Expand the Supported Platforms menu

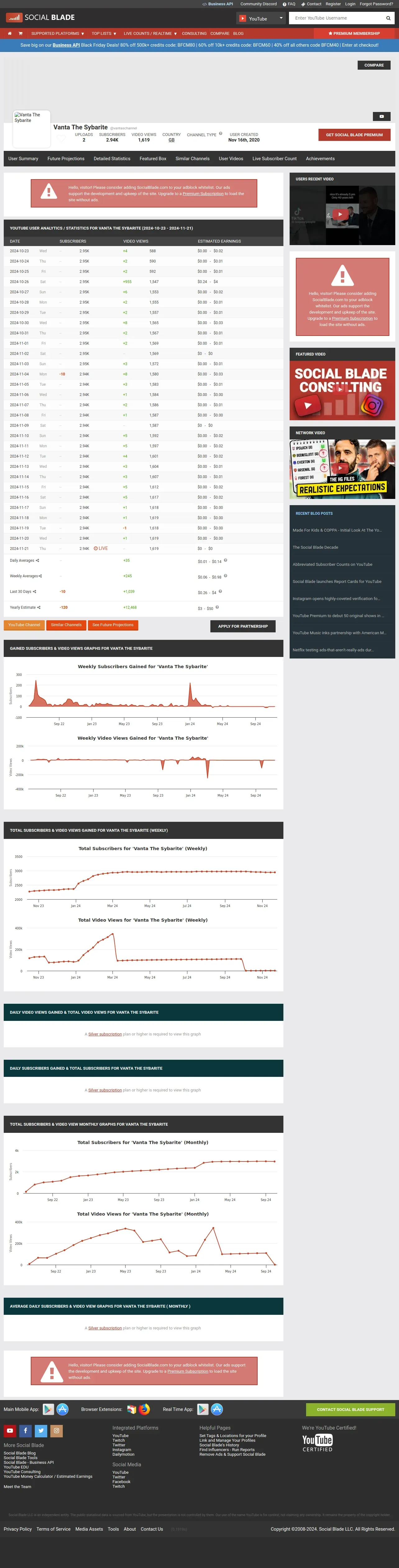coord(58,34)
